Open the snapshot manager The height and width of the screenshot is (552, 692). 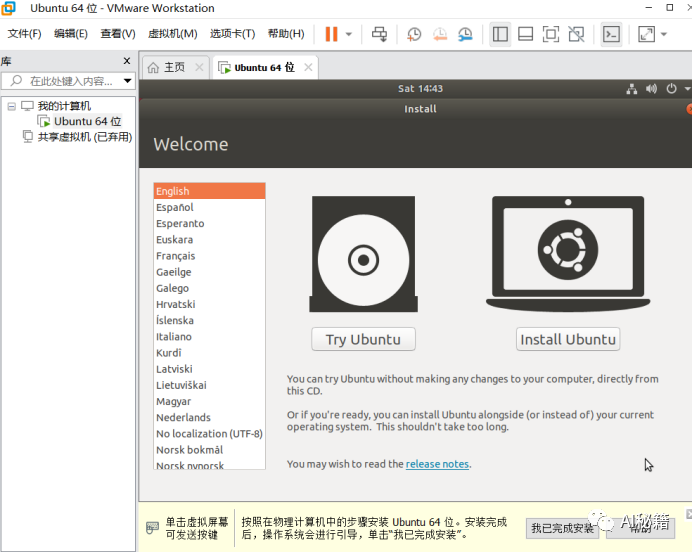click(465, 34)
